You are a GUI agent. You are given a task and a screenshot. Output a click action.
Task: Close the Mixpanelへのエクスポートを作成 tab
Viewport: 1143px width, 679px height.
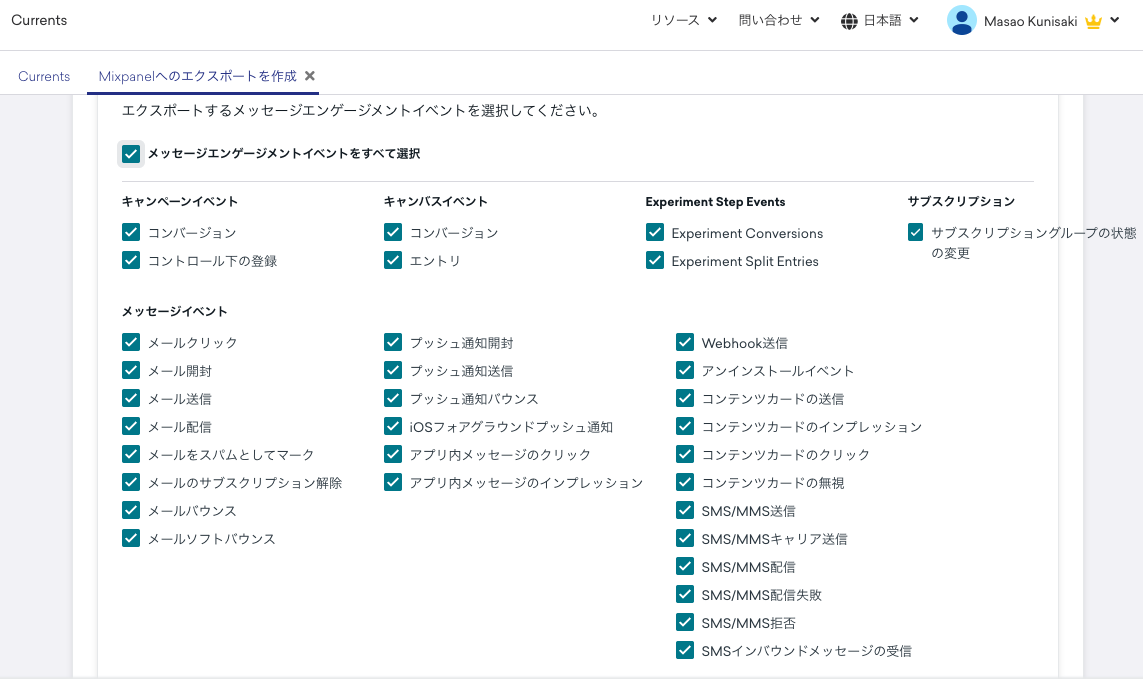(x=310, y=75)
